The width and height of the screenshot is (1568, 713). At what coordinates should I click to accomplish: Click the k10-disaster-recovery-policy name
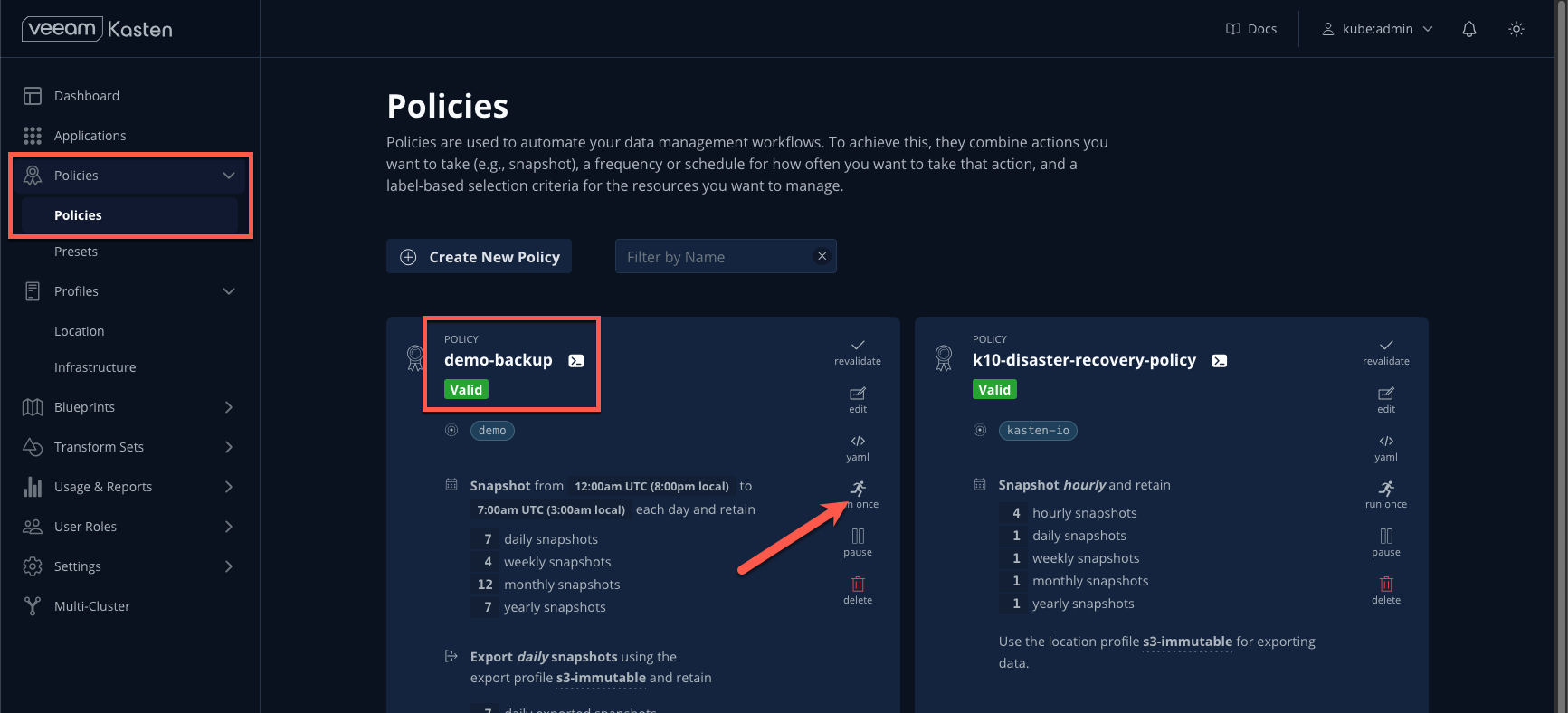coord(1084,360)
